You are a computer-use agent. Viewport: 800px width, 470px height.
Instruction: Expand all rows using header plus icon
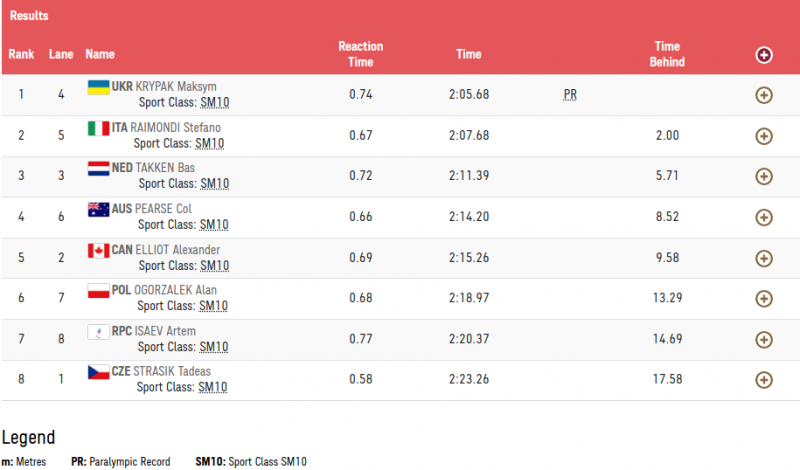[x=764, y=55]
